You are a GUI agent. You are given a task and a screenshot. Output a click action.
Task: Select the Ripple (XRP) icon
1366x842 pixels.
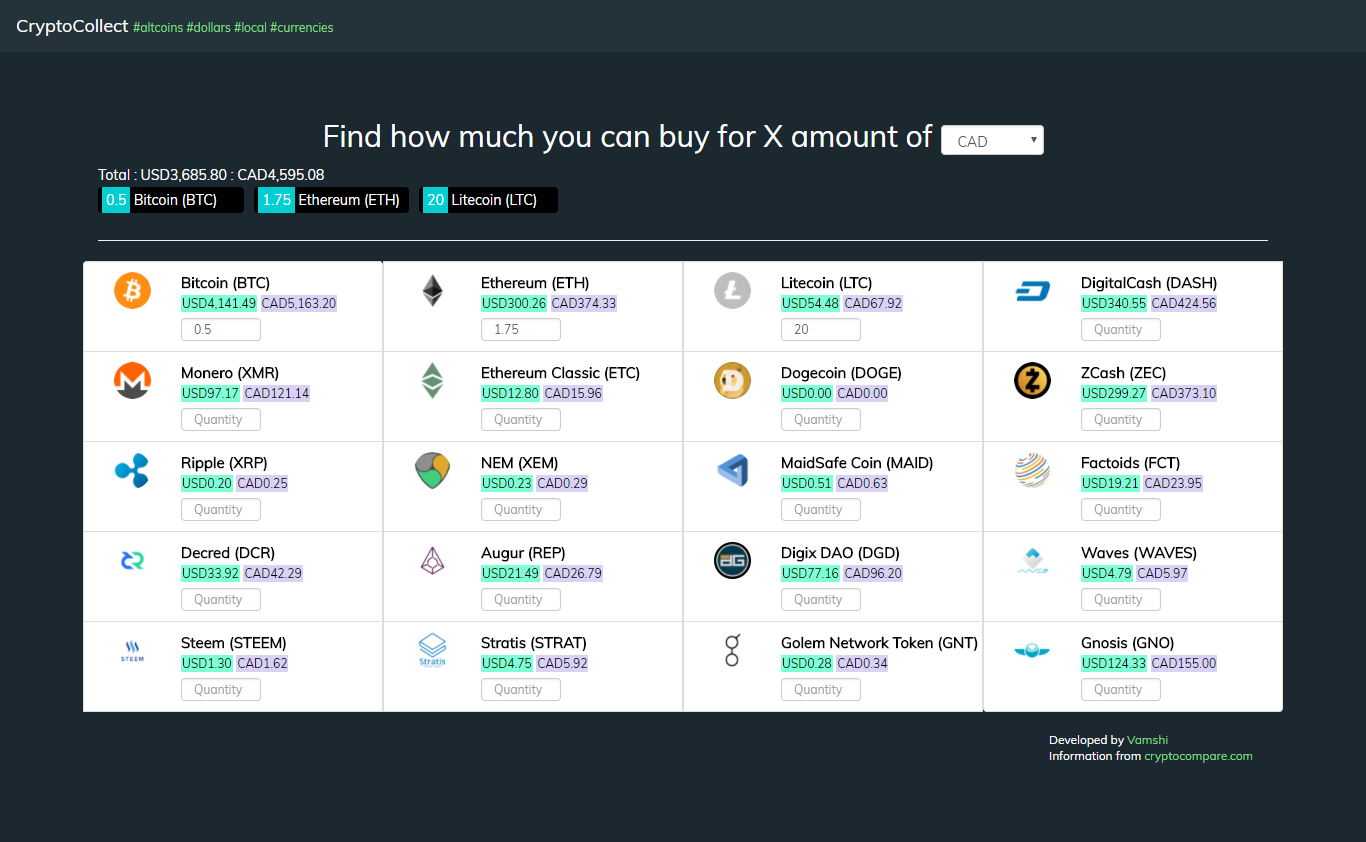132,470
